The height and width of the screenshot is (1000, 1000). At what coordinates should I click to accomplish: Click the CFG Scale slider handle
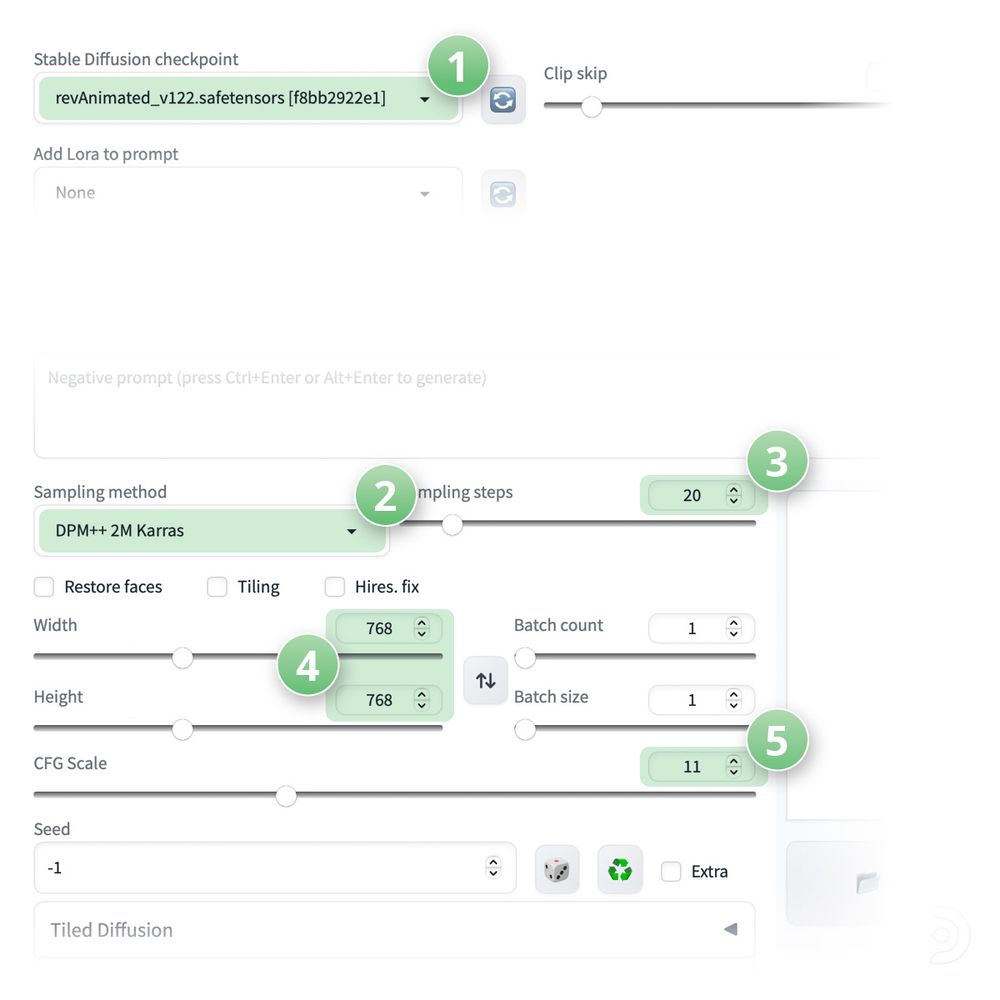click(x=286, y=796)
